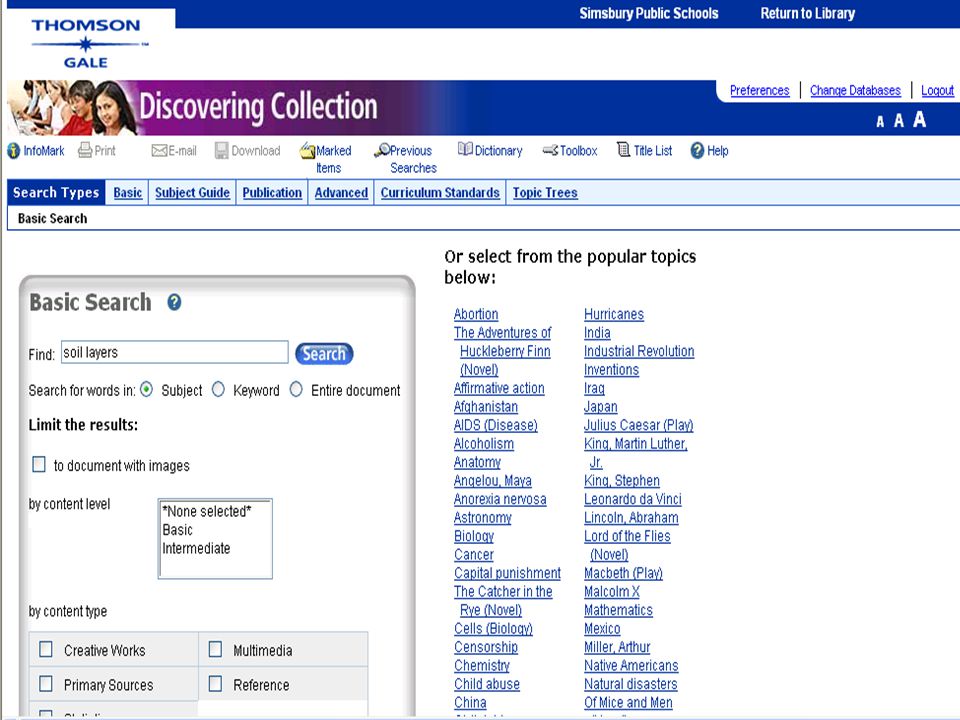Open the Afghanistan topic link
Image resolution: width=960 pixels, height=720 pixels.
(x=486, y=407)
